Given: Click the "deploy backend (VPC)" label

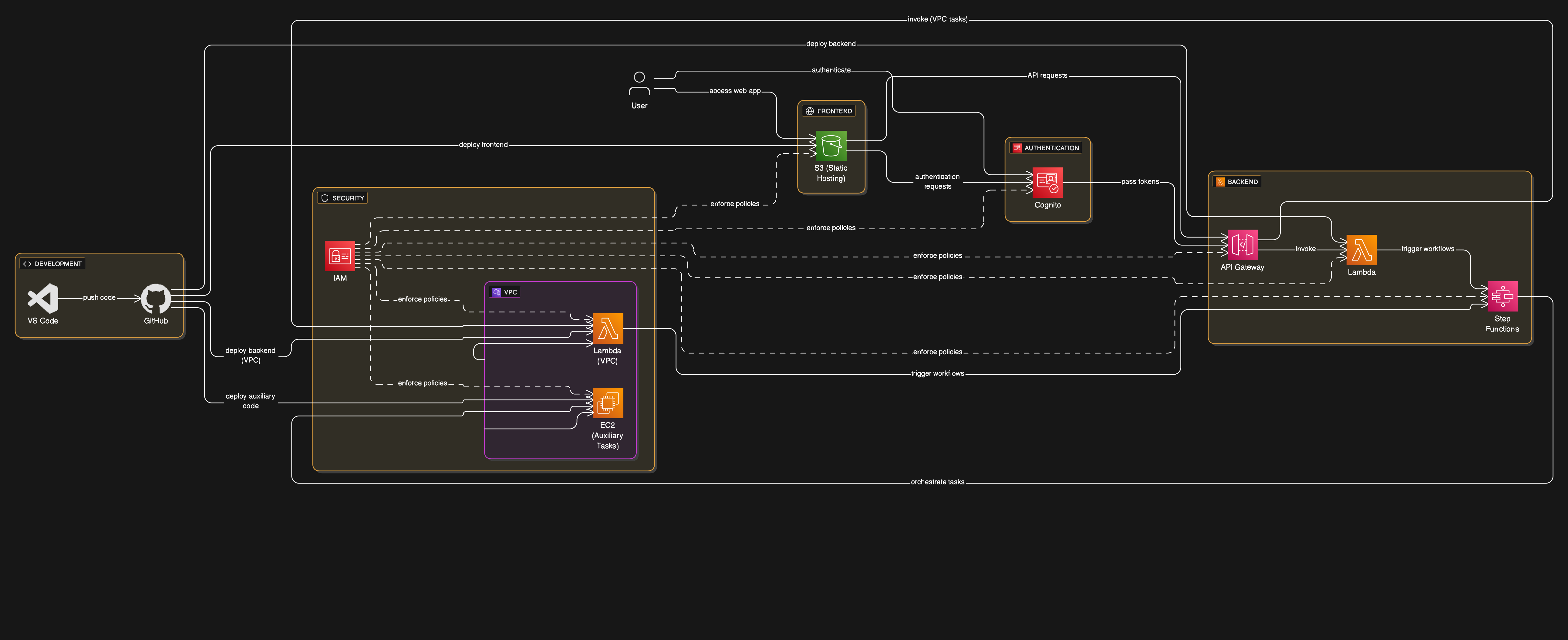Looking at the screenshot, I should (x=250, y=355).
